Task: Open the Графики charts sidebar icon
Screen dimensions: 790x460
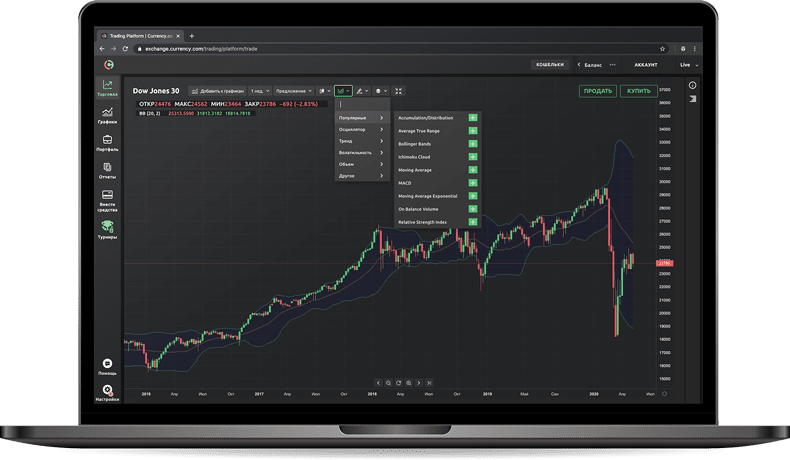Action: click(x=107, y=115)
